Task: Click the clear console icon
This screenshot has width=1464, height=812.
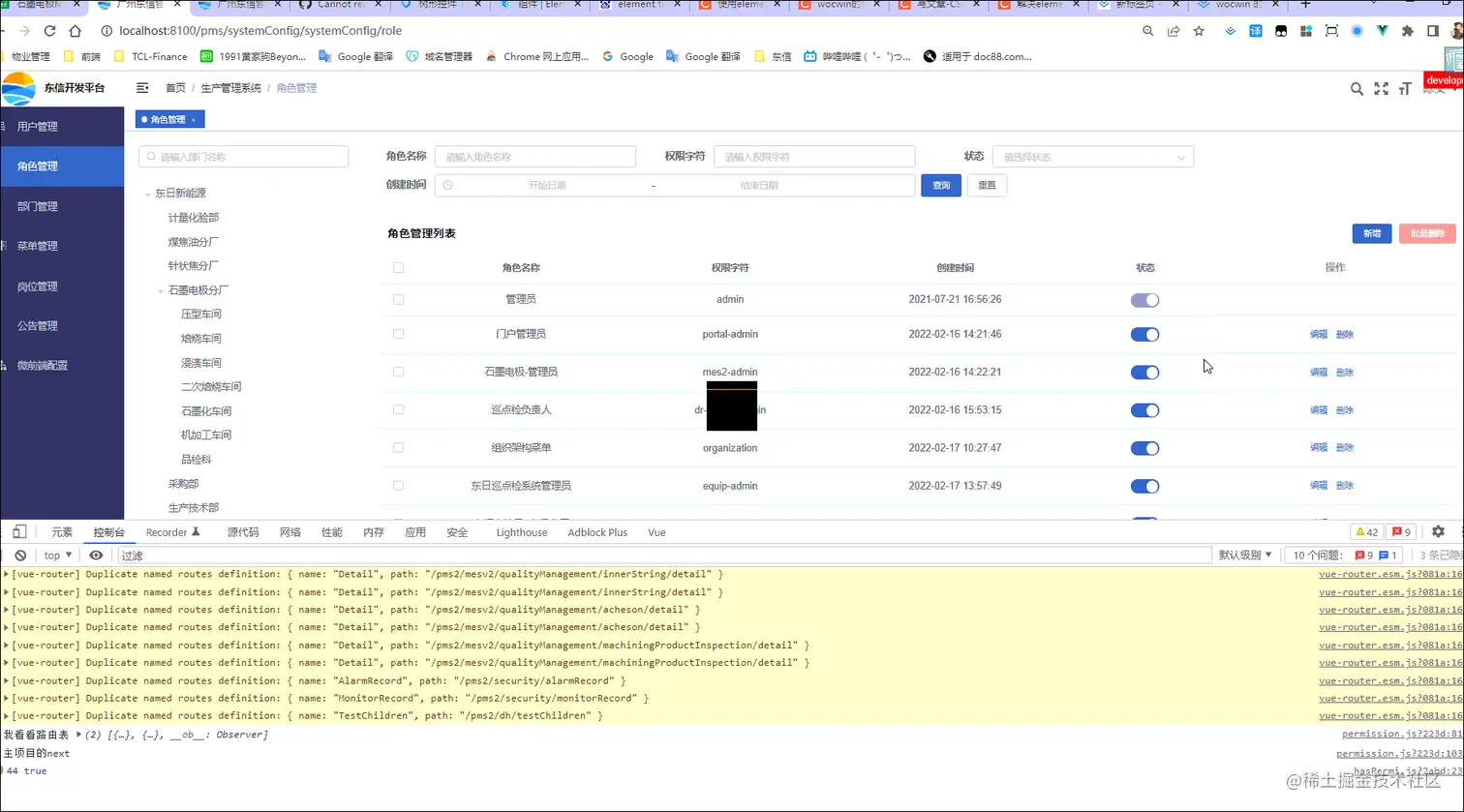Action: point(20,554)
